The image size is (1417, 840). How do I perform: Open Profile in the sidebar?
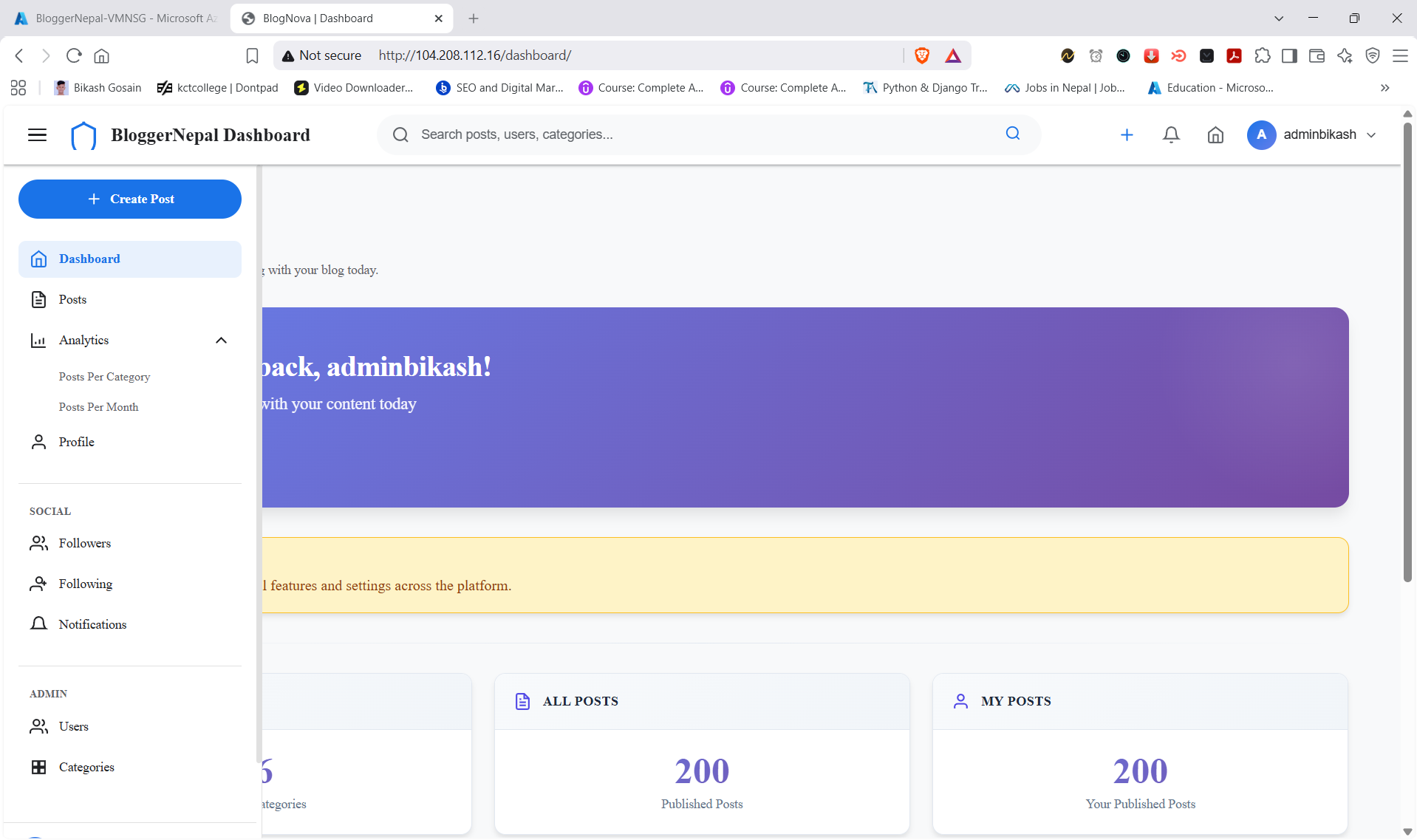point(130,442)
